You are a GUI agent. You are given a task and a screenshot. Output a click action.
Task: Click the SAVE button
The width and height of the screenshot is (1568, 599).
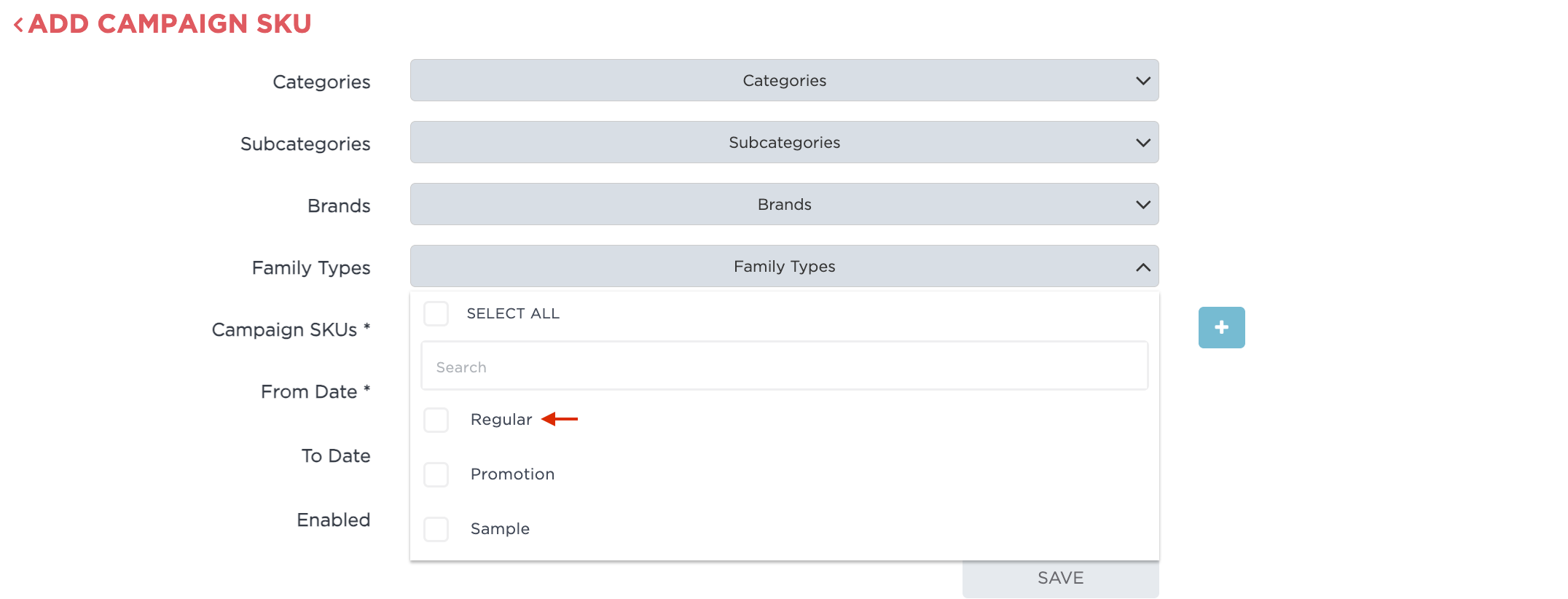(x=1060, y=578)
